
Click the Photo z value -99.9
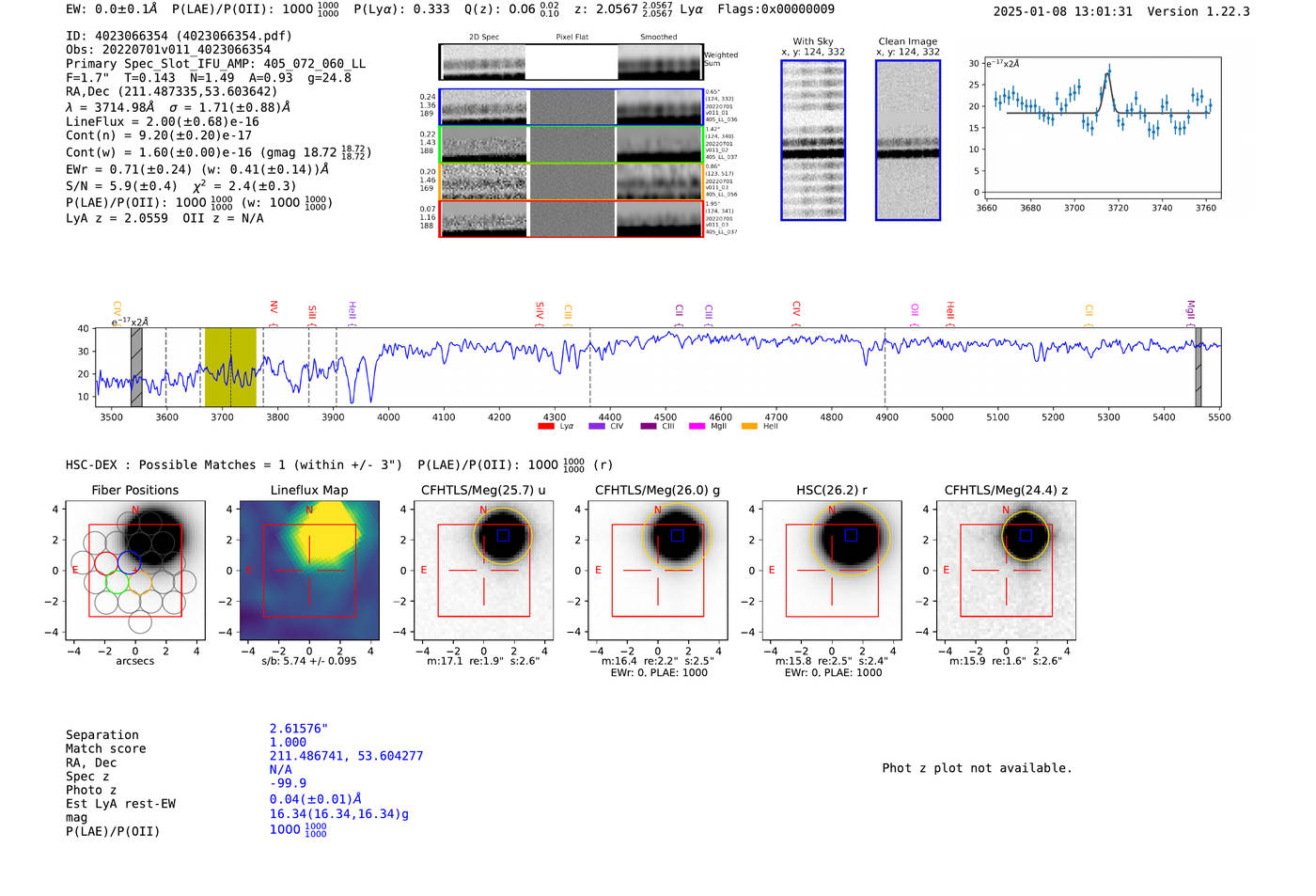click(x=288, y=783)
